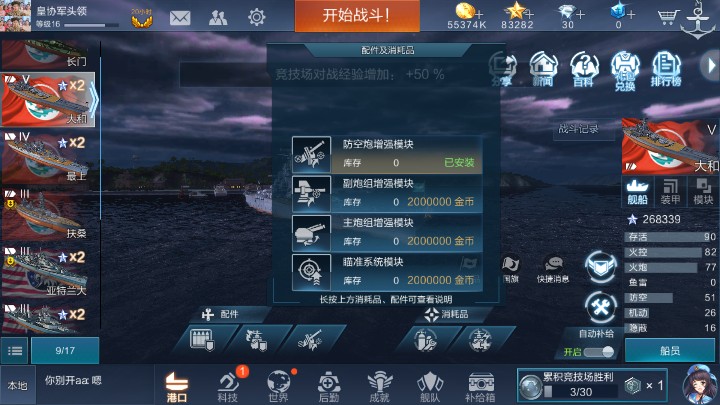The image size is (720, 405).
Task: Switch to the 装甲 armor tab
Action: click(670, 191)
